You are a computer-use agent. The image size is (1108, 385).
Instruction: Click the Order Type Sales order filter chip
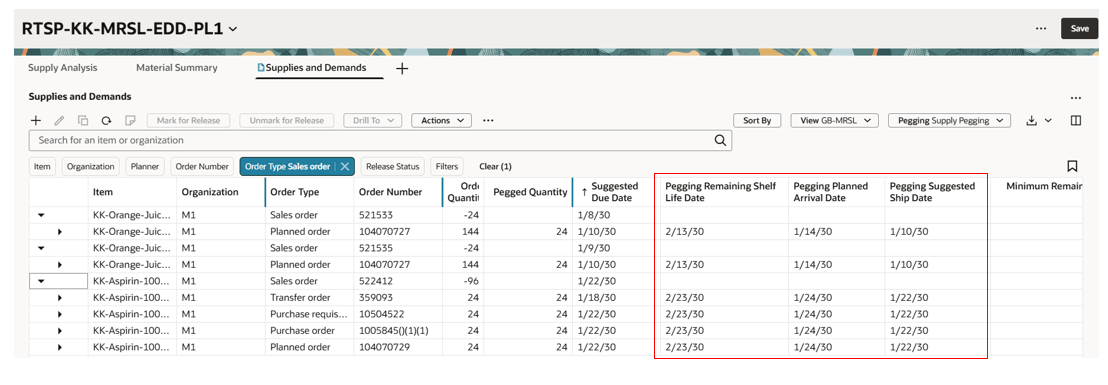tap(288, 167)
